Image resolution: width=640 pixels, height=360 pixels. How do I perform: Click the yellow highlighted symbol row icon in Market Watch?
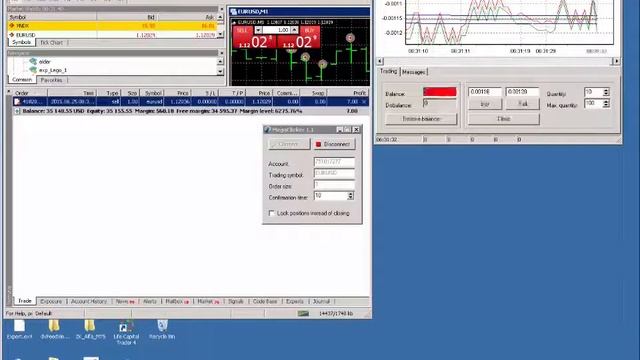click(x=12, y=26)
